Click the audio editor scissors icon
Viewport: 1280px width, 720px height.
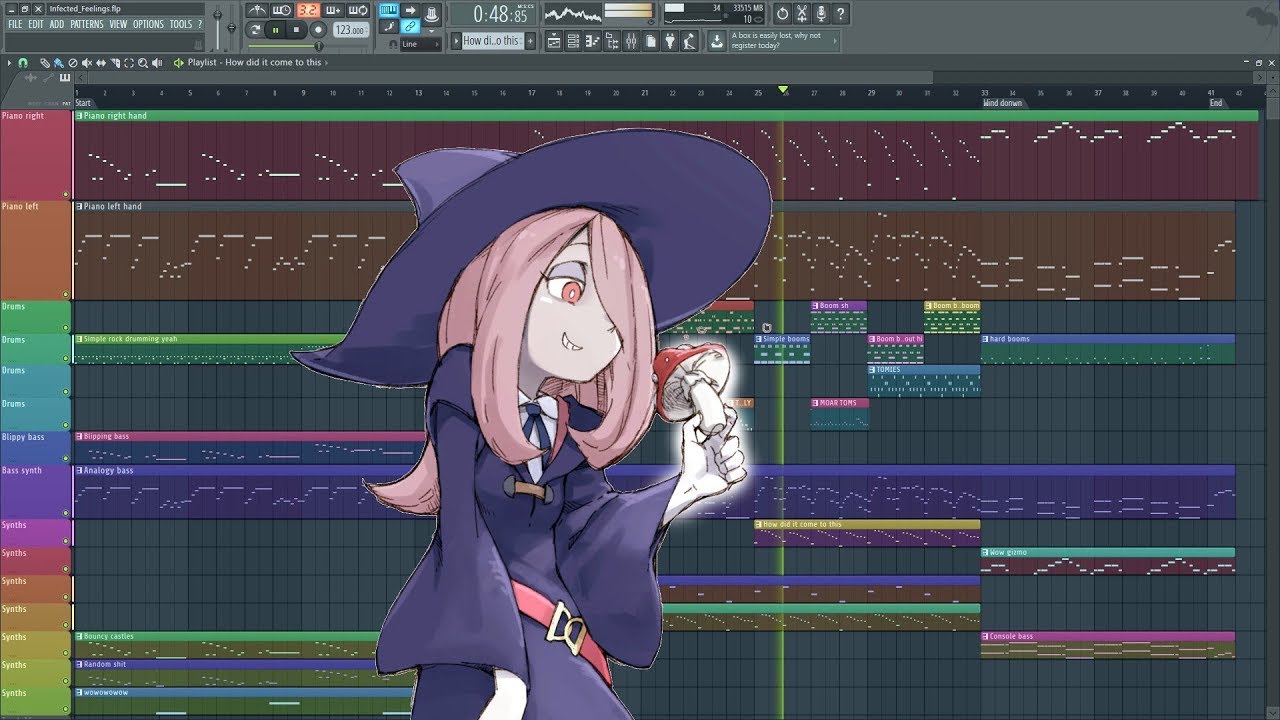click(801, 14)
